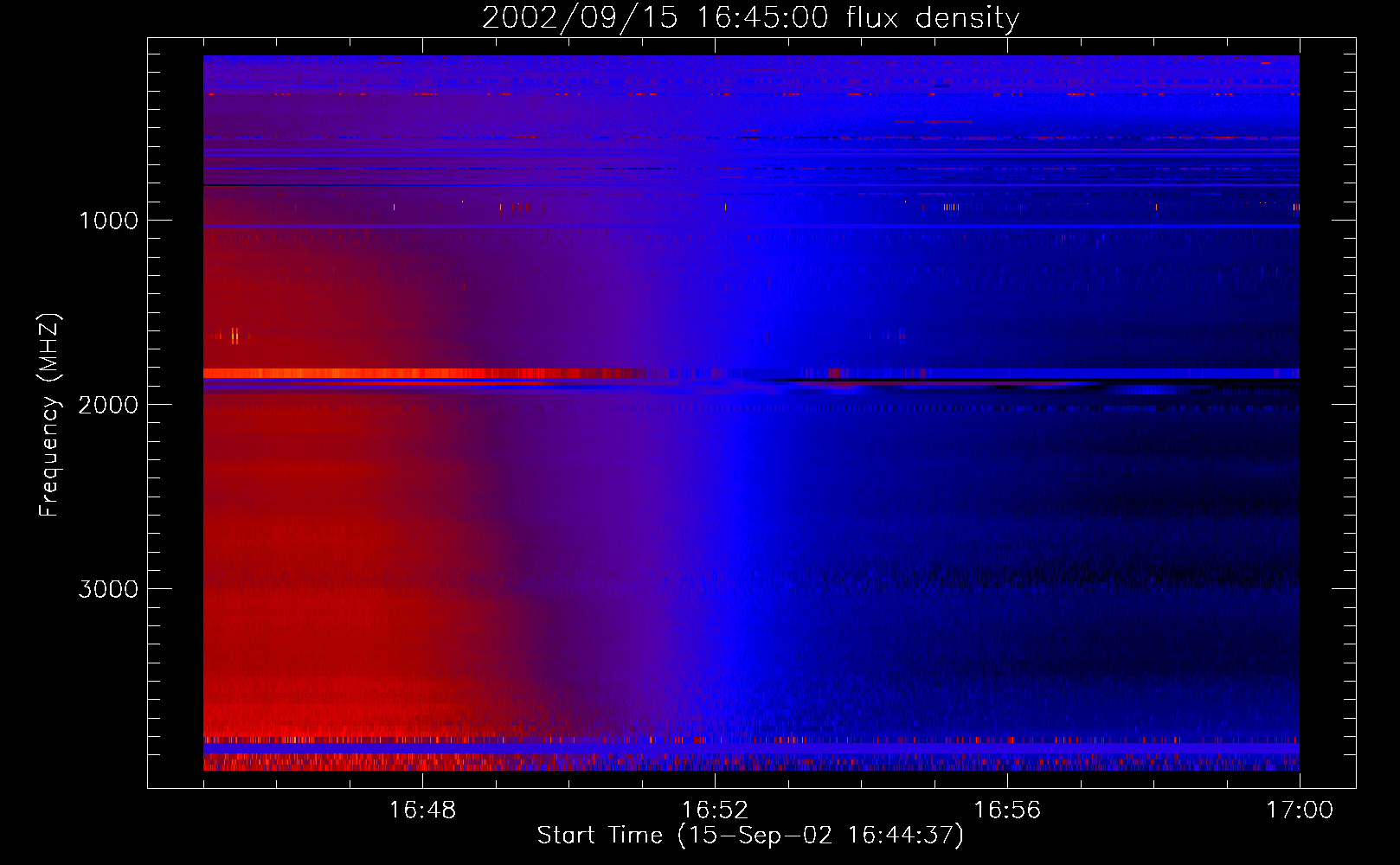Click the 1000 frequency tick label

point(108,221)
